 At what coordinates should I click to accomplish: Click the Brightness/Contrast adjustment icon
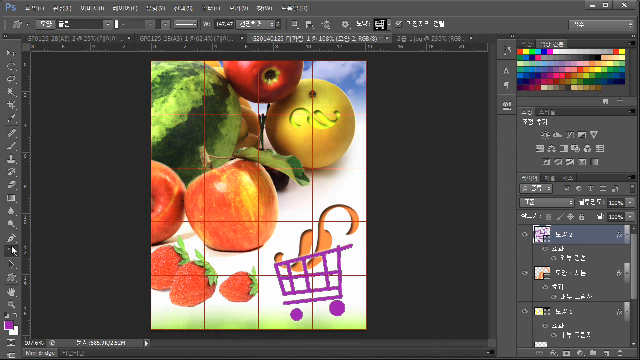click(x=545, y=135)
